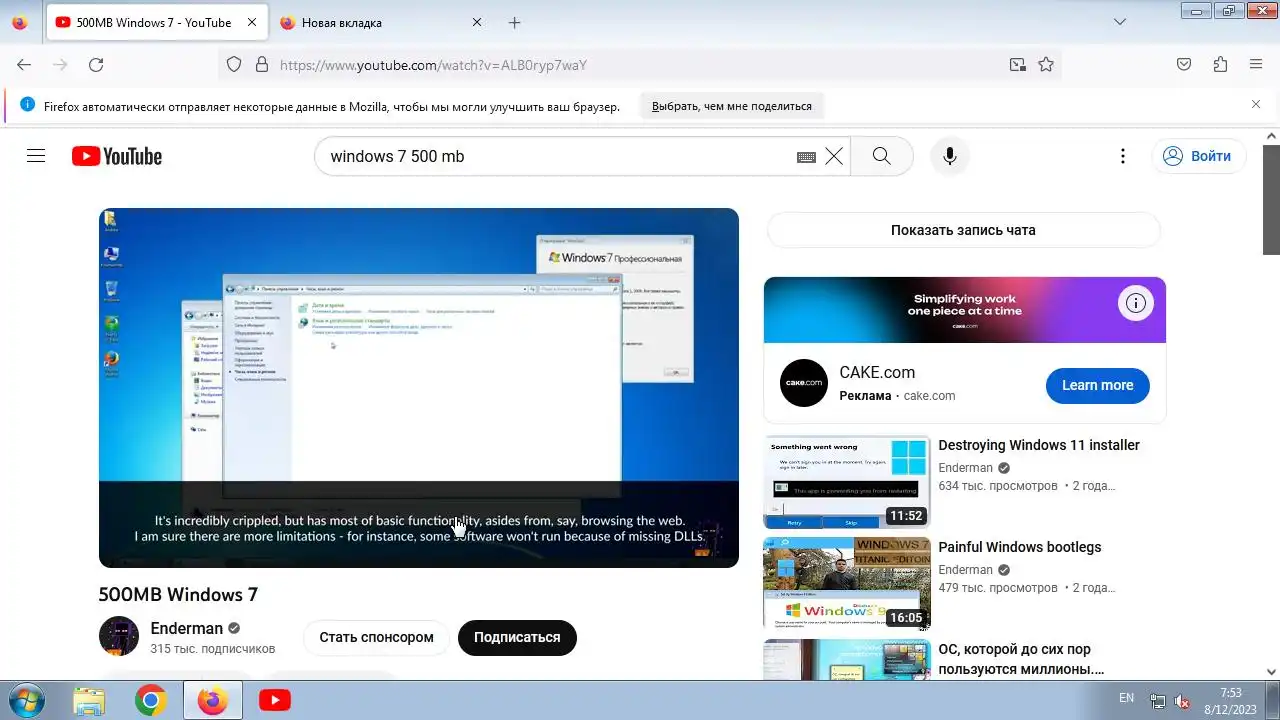Go to the YouTube home logo

pos(117,156)
